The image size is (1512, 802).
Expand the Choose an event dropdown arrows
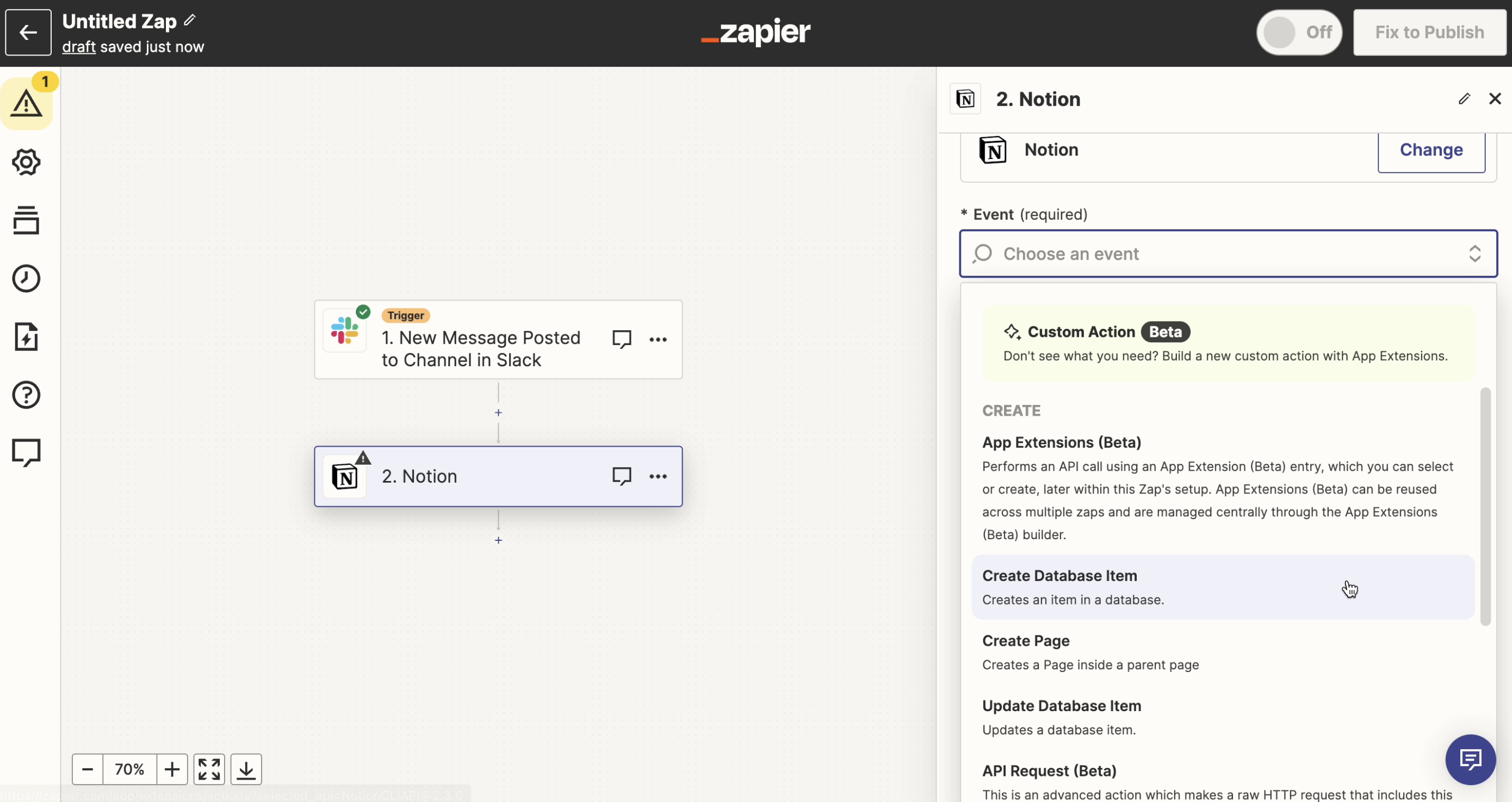(1474, 254)
